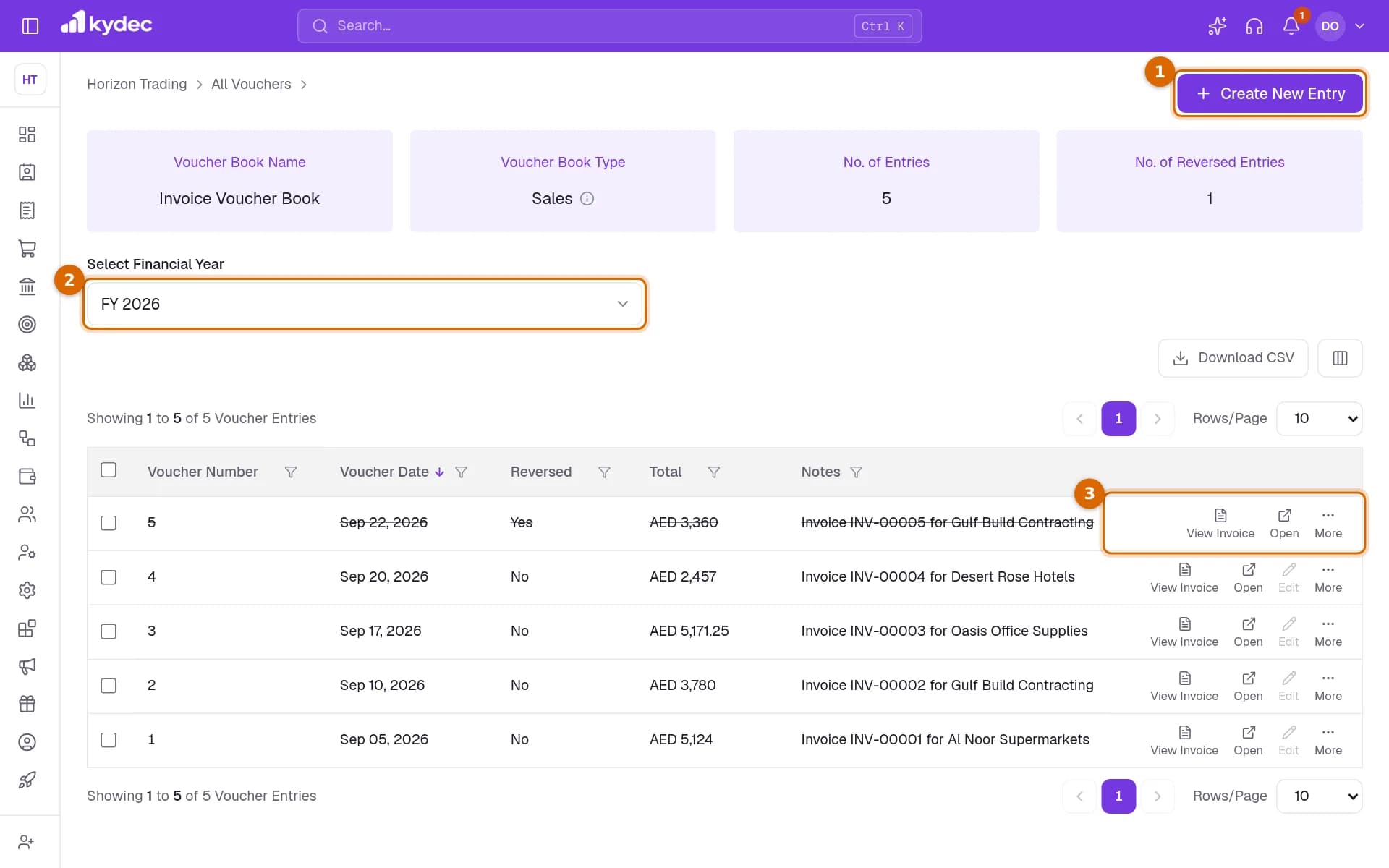Open the notifications bell icon

click(1291, 26)
